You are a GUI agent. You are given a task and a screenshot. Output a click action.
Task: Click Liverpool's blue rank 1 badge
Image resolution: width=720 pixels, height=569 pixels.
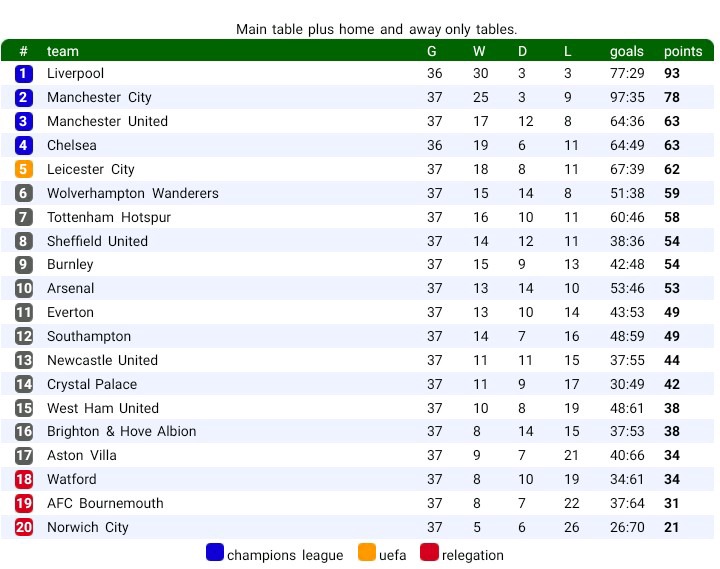pyautogui.click(x=24, y=74)
